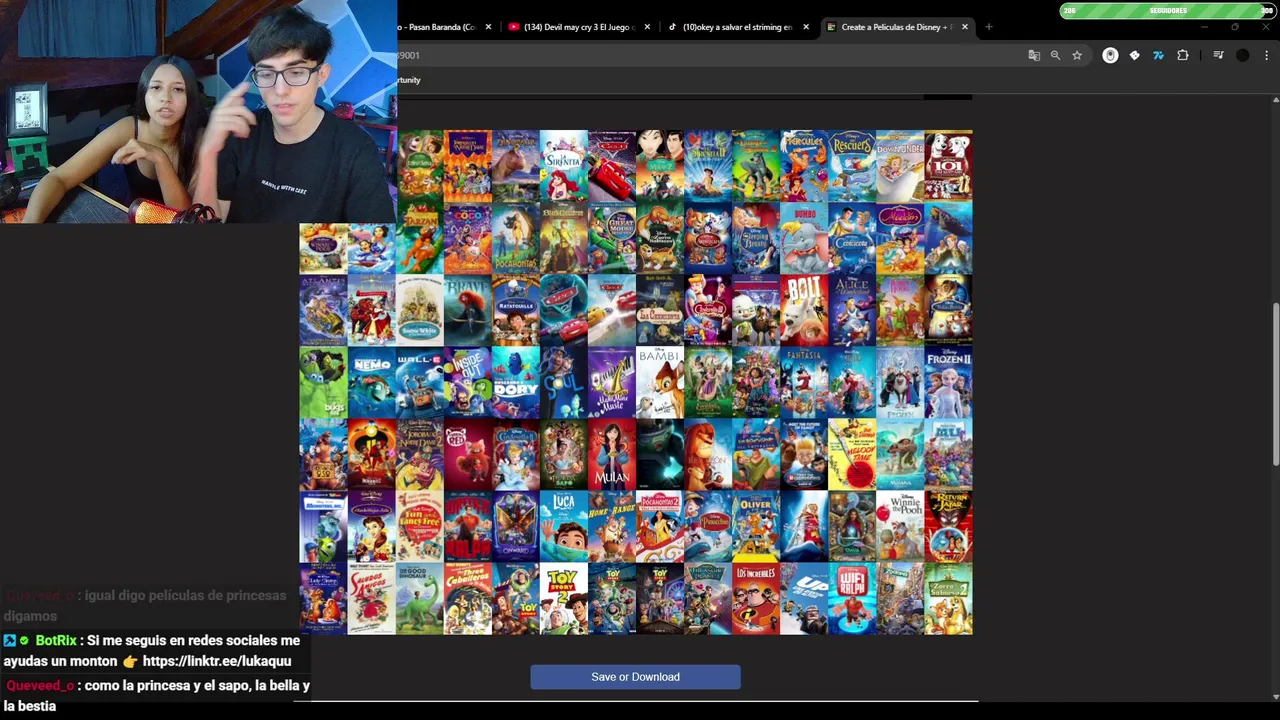This screenshot has height=720, width=1280.
Task: Select the Los Increibles poster
Action: (x=756, y=598)
